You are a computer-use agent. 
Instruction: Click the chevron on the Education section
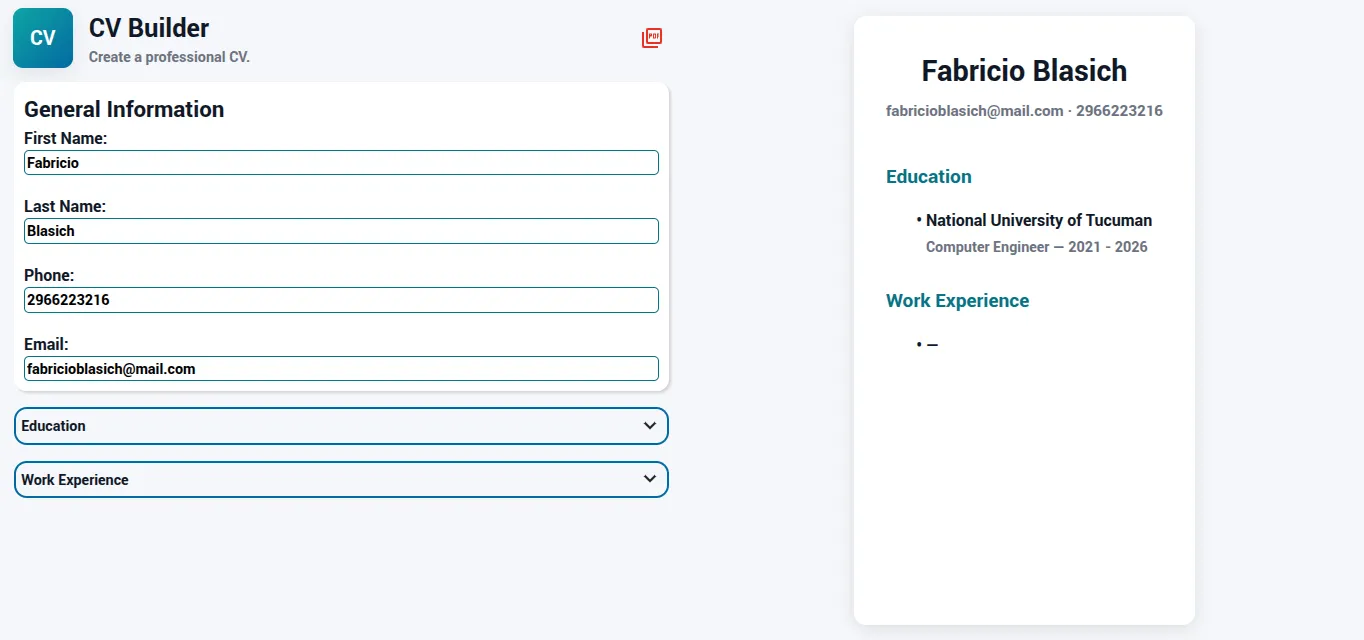647,425
